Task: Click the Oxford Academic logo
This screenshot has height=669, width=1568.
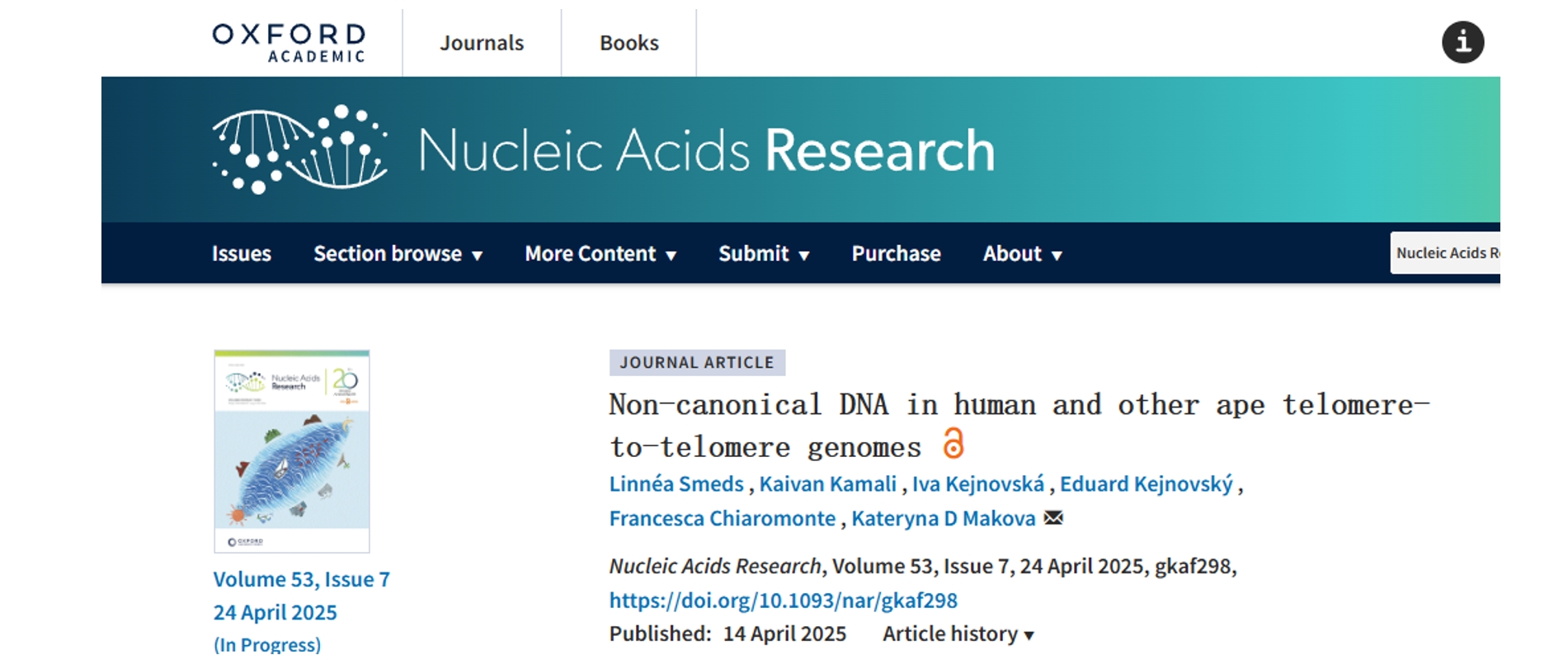Action: click(x=289, y=43)
